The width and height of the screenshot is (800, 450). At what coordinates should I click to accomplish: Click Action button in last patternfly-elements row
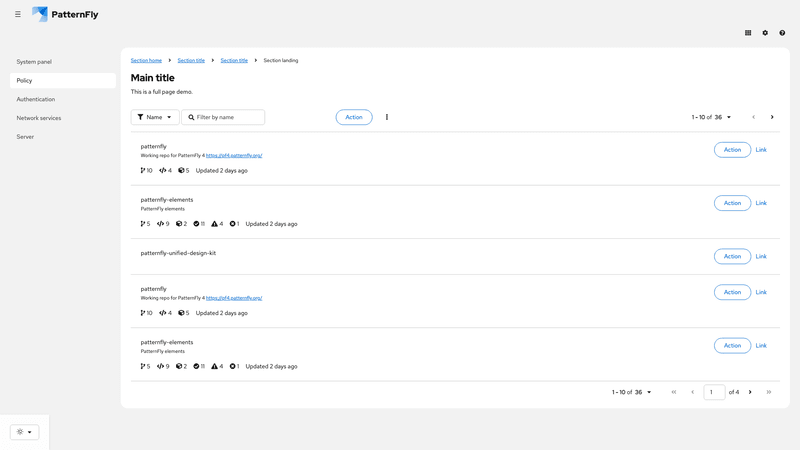(x=732, y=346)
